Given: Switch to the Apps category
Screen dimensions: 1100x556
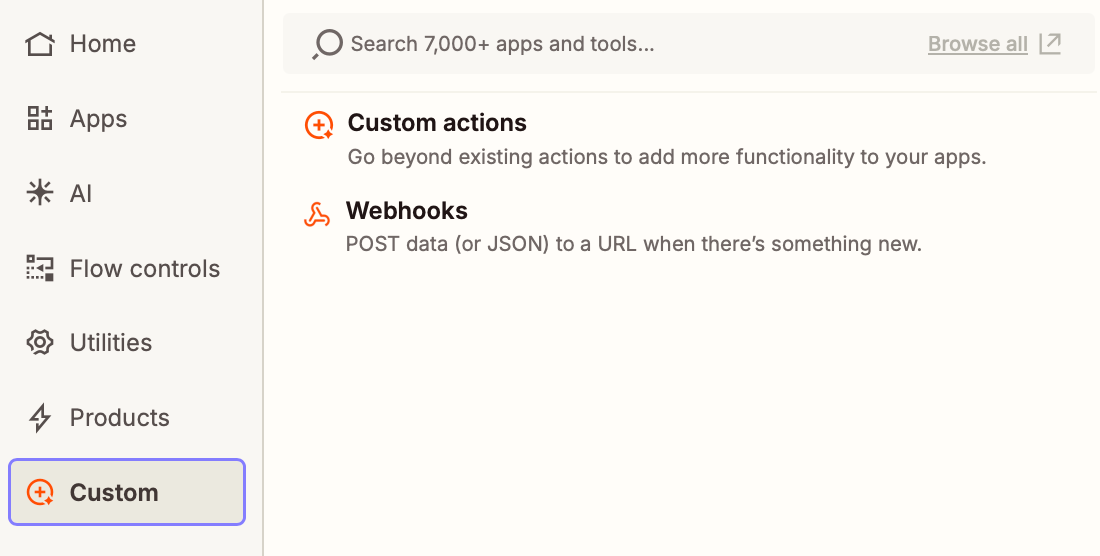Looking at the screenshot, I should [98, 119].
